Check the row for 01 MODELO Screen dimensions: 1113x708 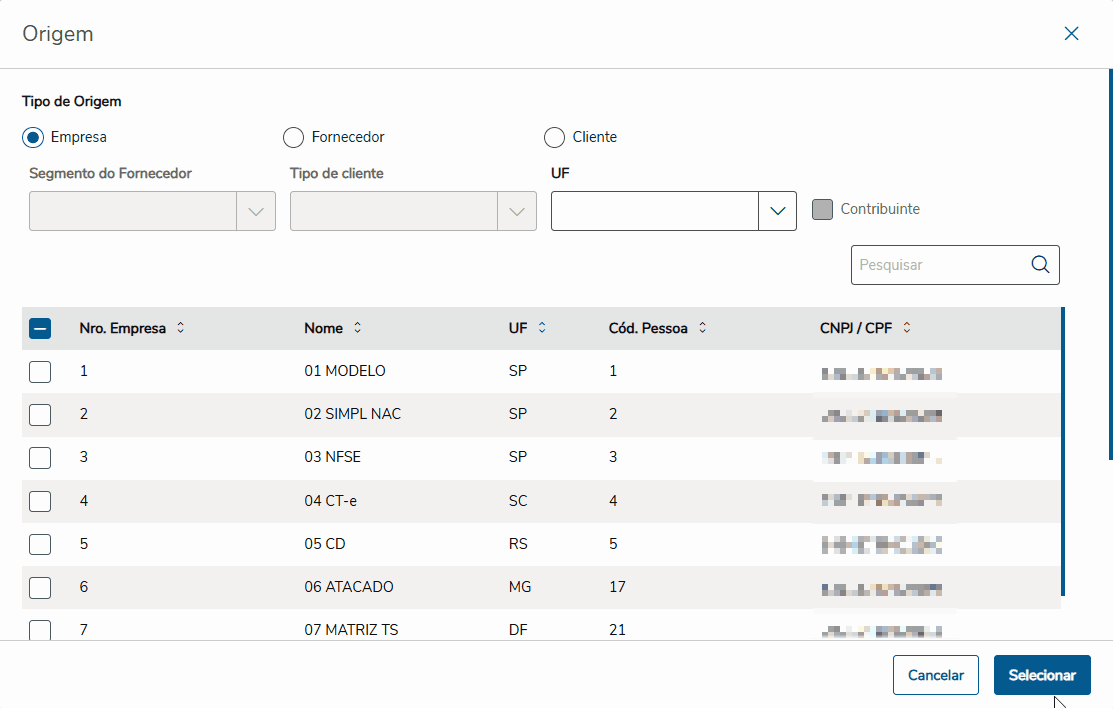tap(40, 372)
